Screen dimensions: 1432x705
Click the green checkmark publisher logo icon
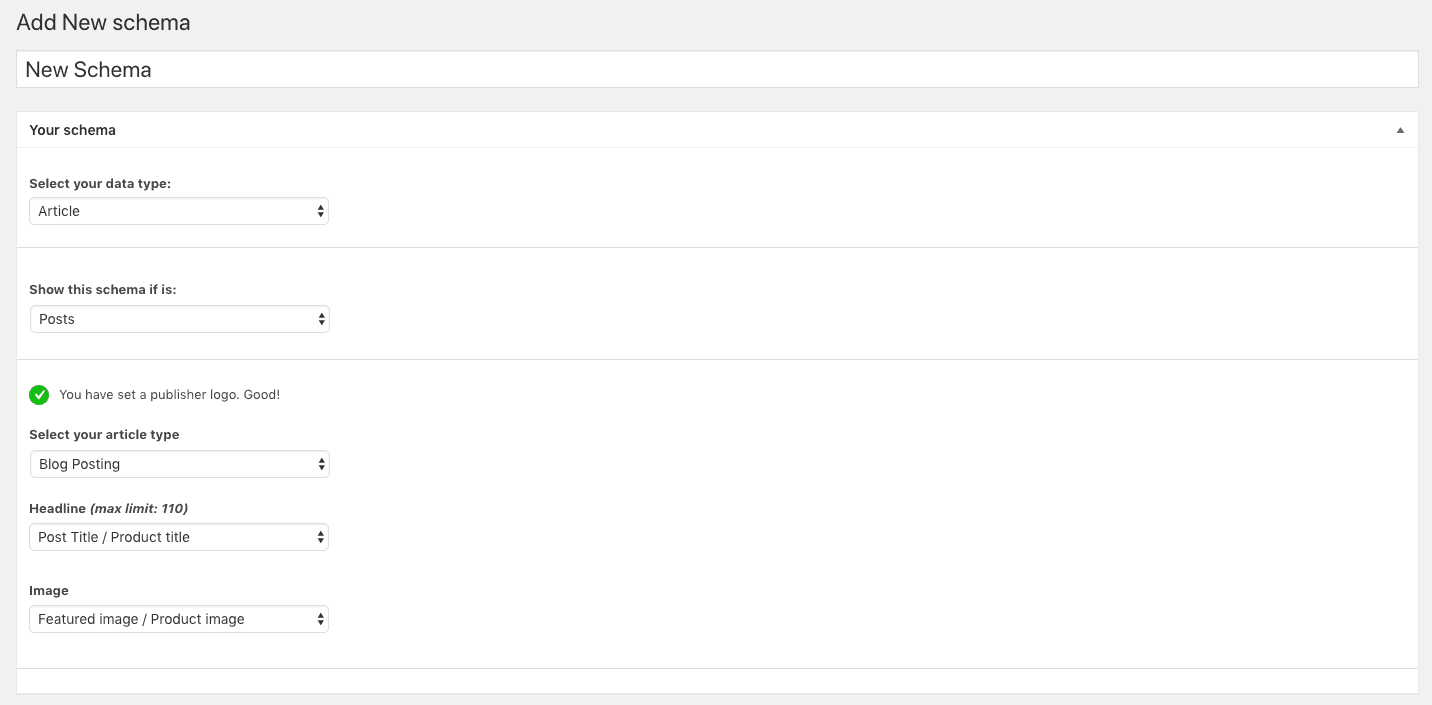click(39, 395)
